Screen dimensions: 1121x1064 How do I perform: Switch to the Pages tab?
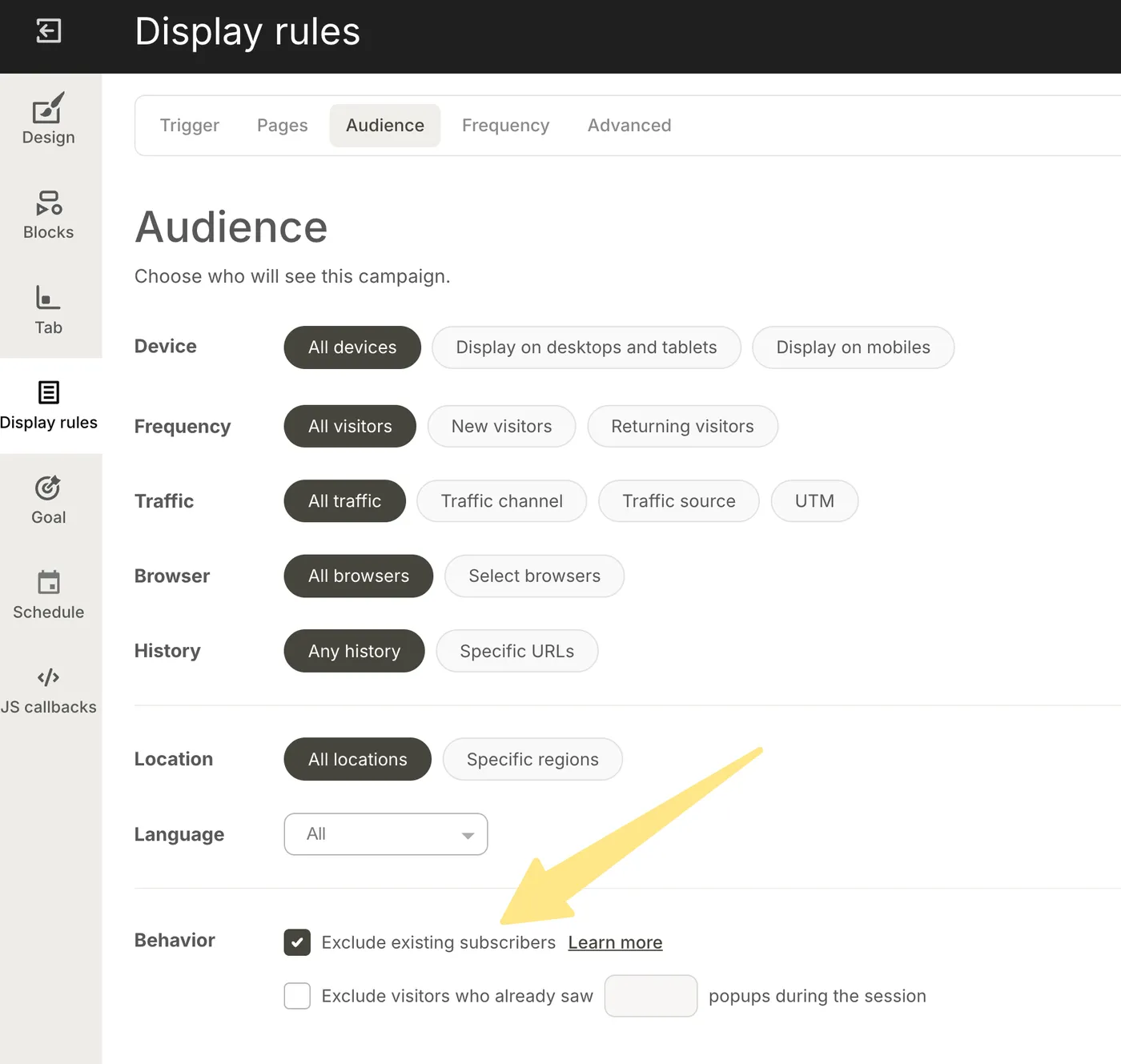click(283, 126)
